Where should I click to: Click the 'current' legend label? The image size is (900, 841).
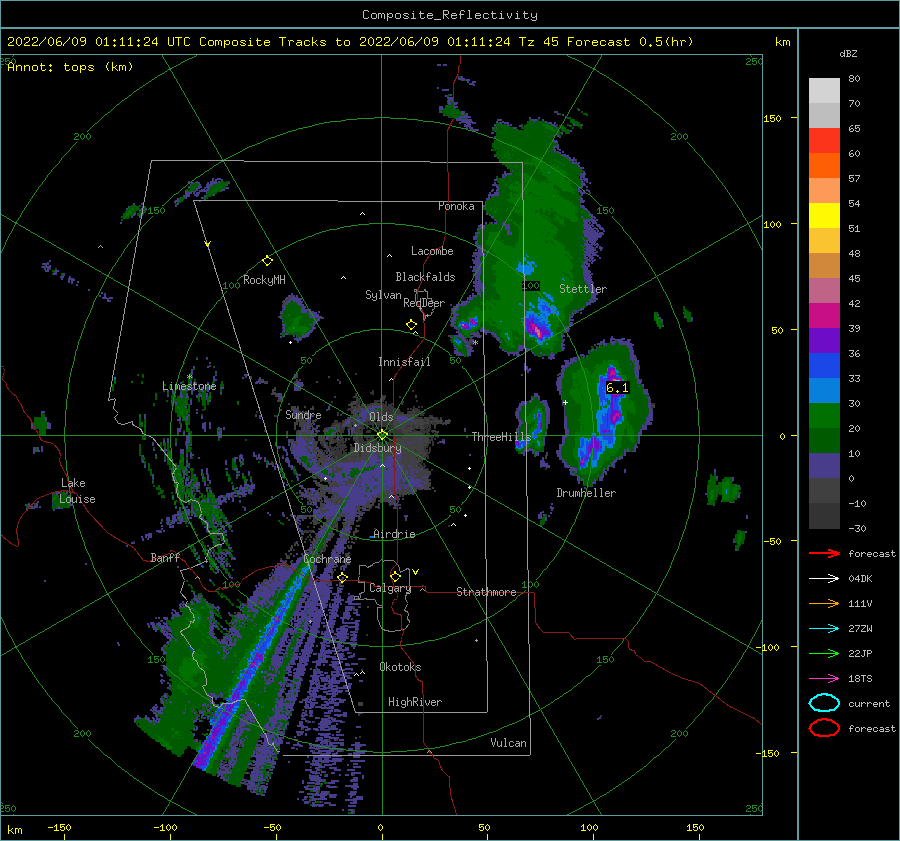click(x=869, y=704)
